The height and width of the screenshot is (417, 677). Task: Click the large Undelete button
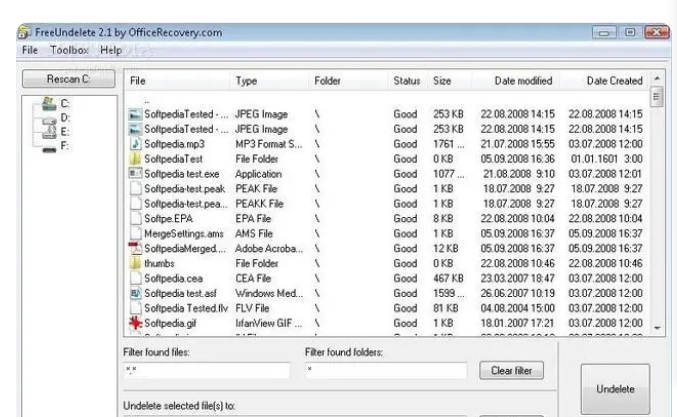(x=615, y=389)
